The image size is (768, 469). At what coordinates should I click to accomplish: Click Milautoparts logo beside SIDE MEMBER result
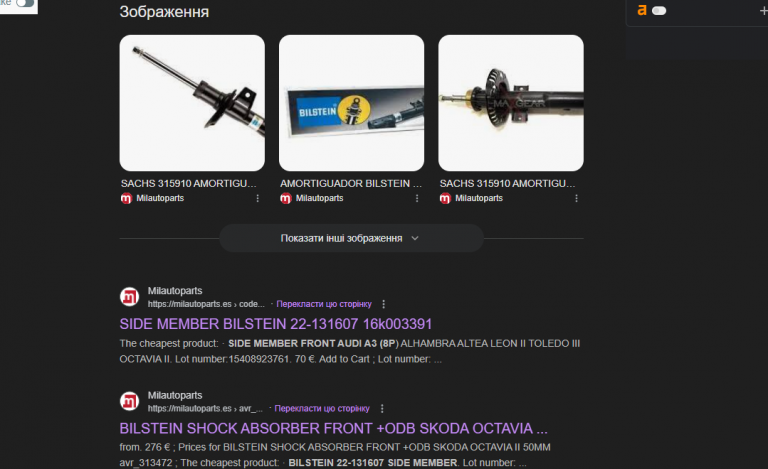coord(130,297)
